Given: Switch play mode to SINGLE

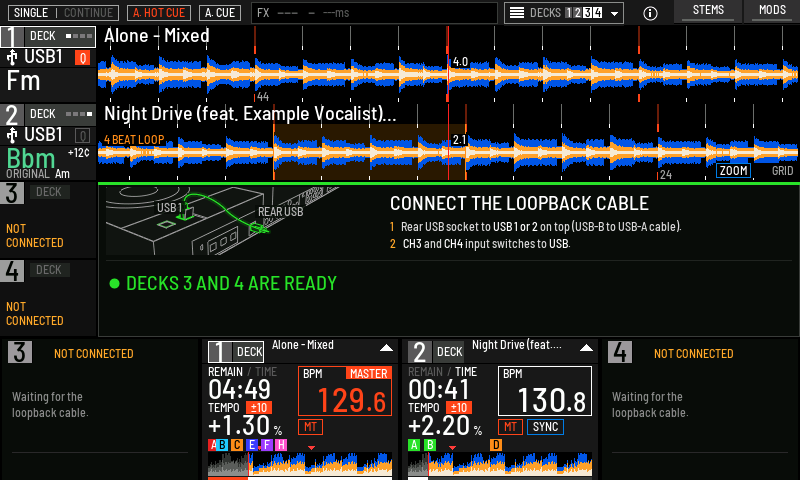Looking at the screenshot, I should click(x=31, y=13).
